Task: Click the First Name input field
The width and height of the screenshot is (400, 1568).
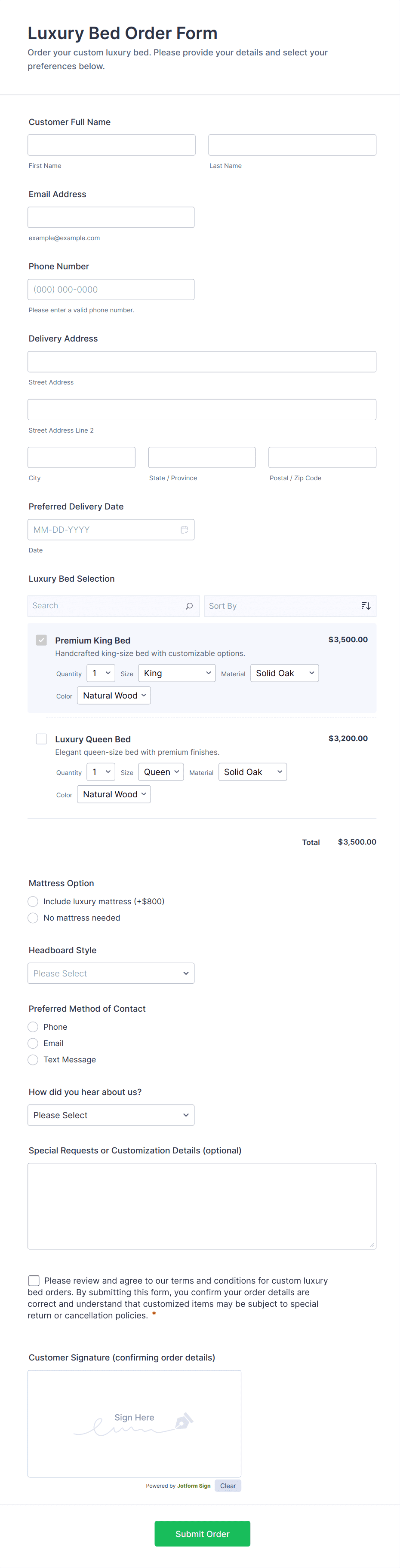Action: point(111,145)
